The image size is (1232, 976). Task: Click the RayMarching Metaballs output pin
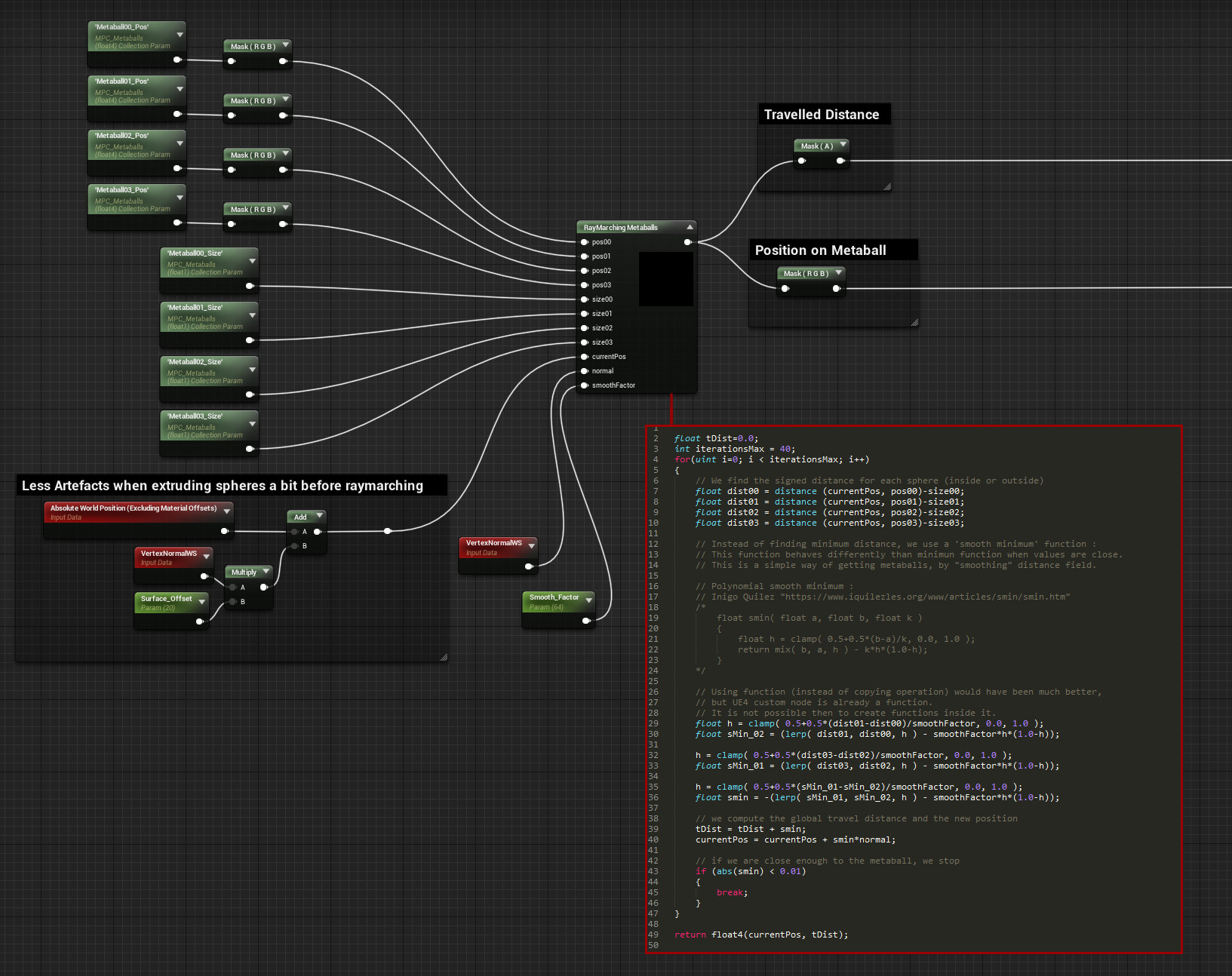click(687, 242)
